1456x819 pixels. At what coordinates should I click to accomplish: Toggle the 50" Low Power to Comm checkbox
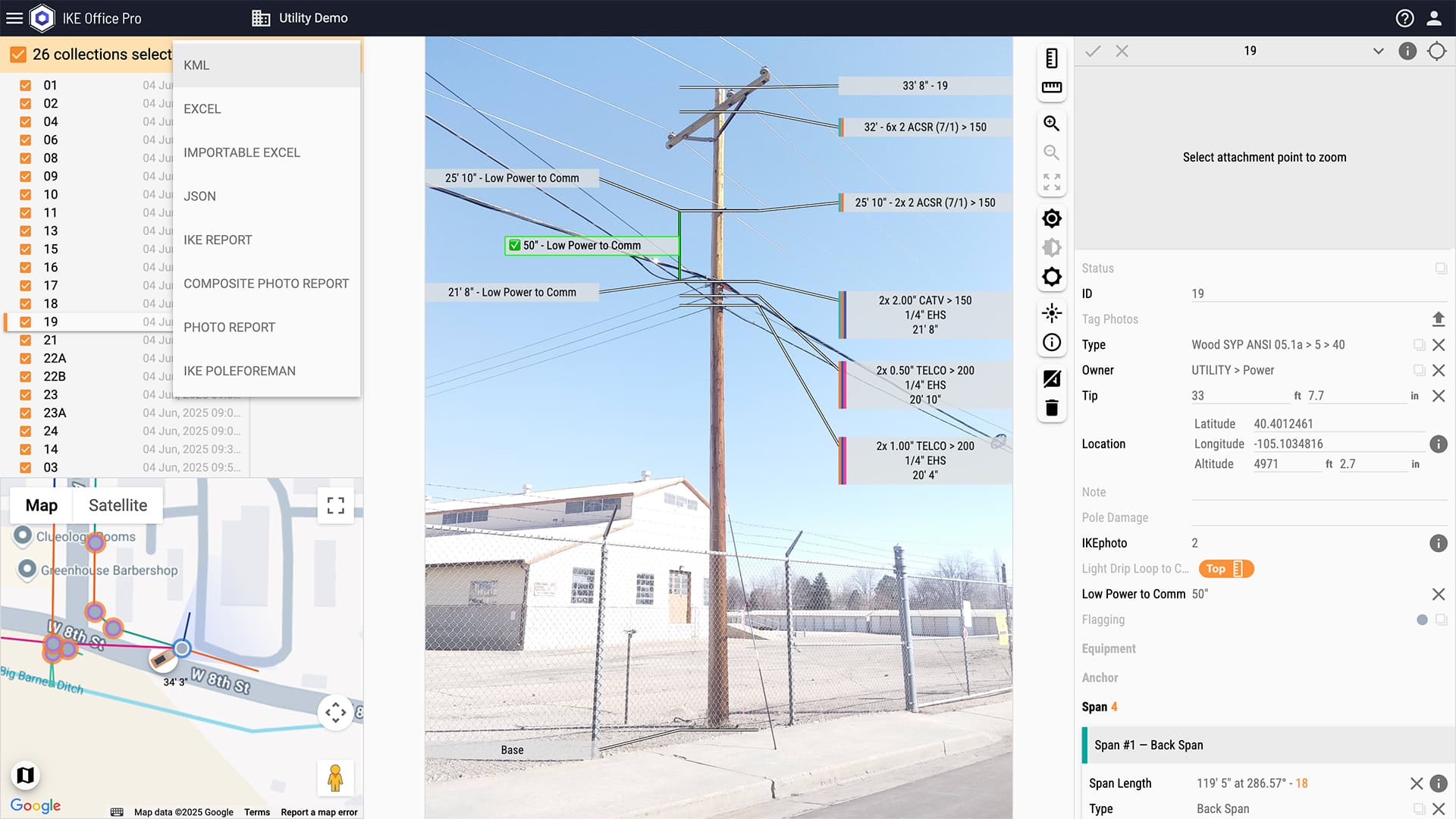coord(515,245)
